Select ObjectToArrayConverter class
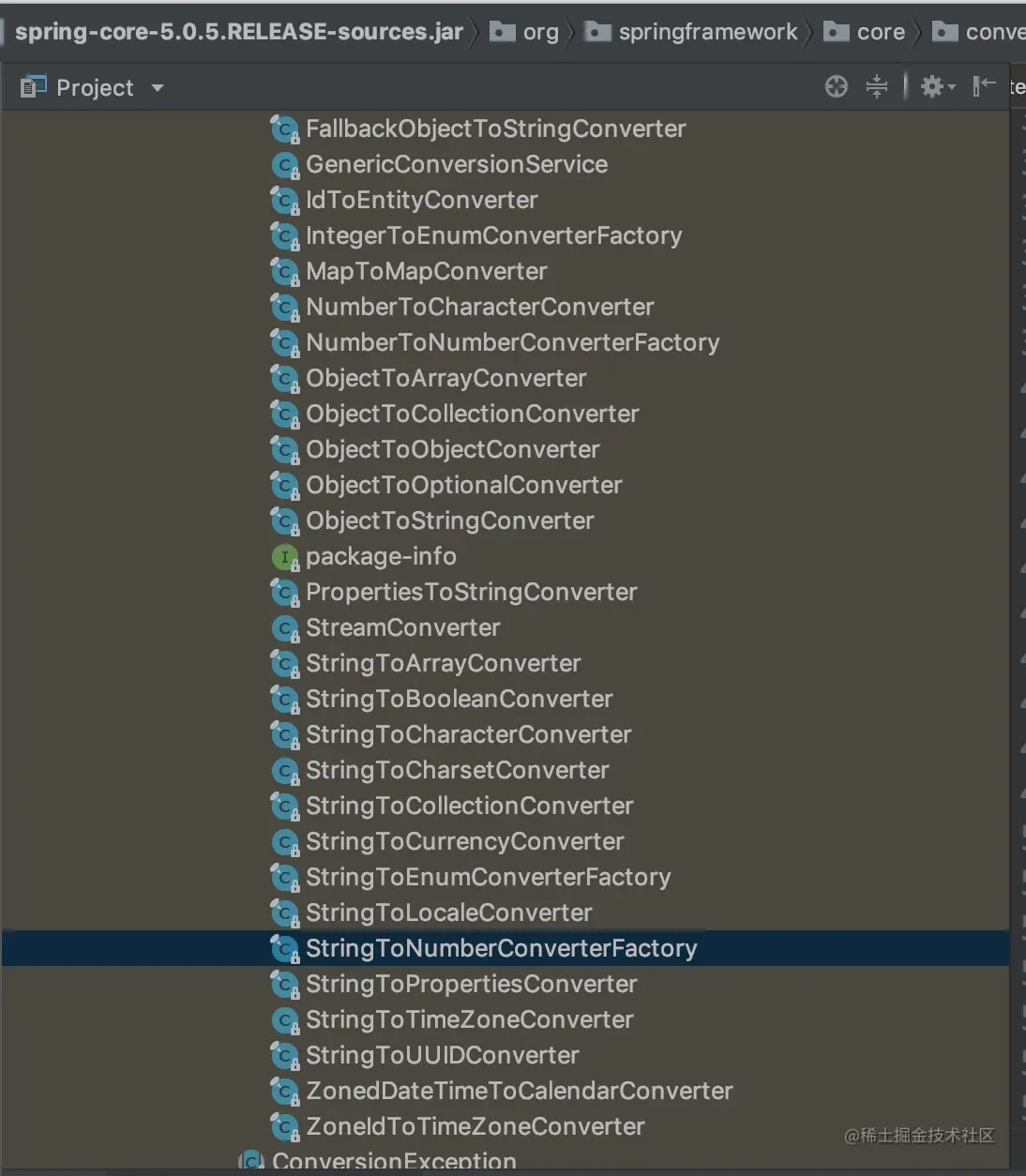1026x1176 pixels. click(445, 378)
